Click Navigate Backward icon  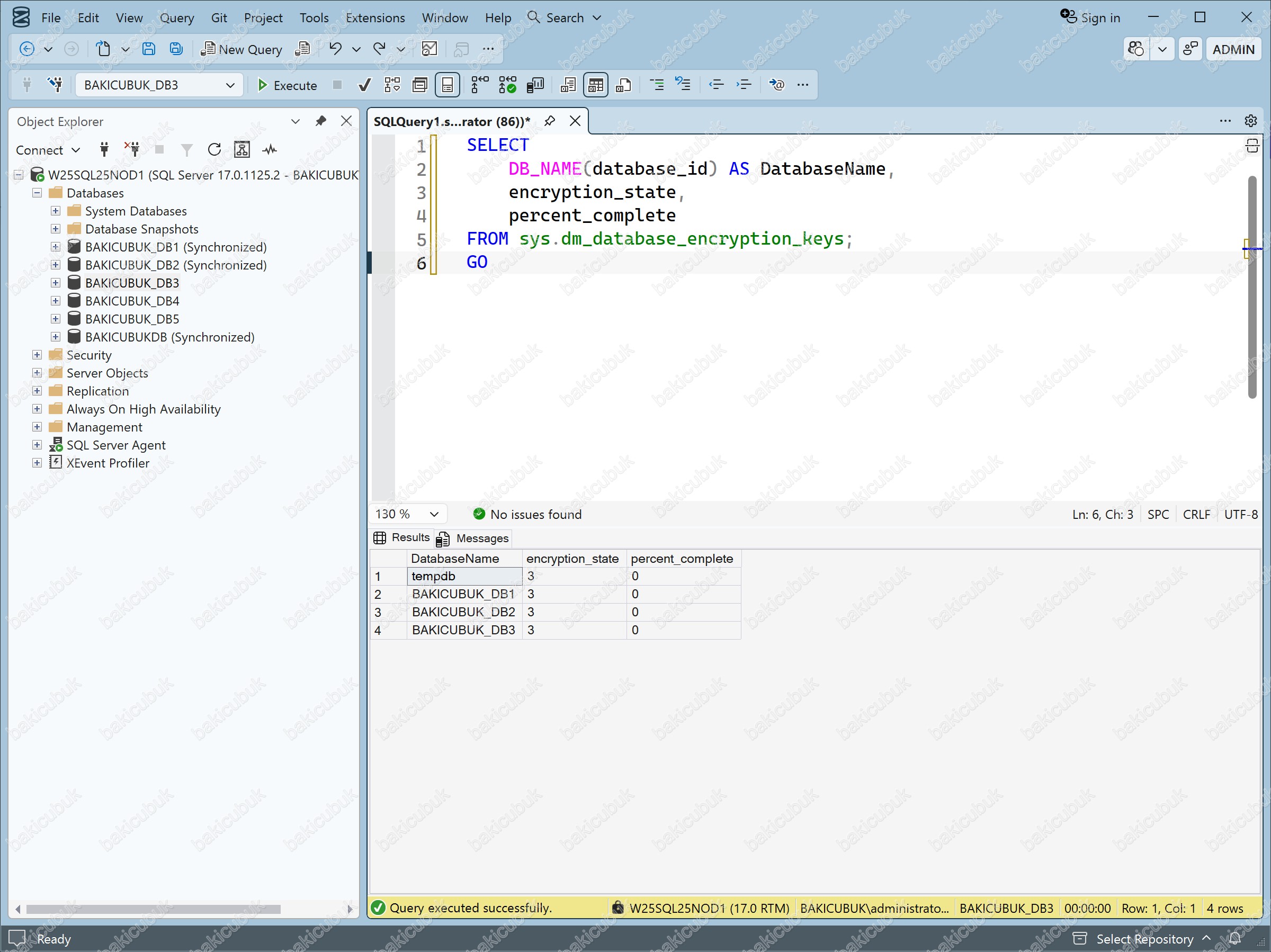pyautogui.click(x=27, y=49)
